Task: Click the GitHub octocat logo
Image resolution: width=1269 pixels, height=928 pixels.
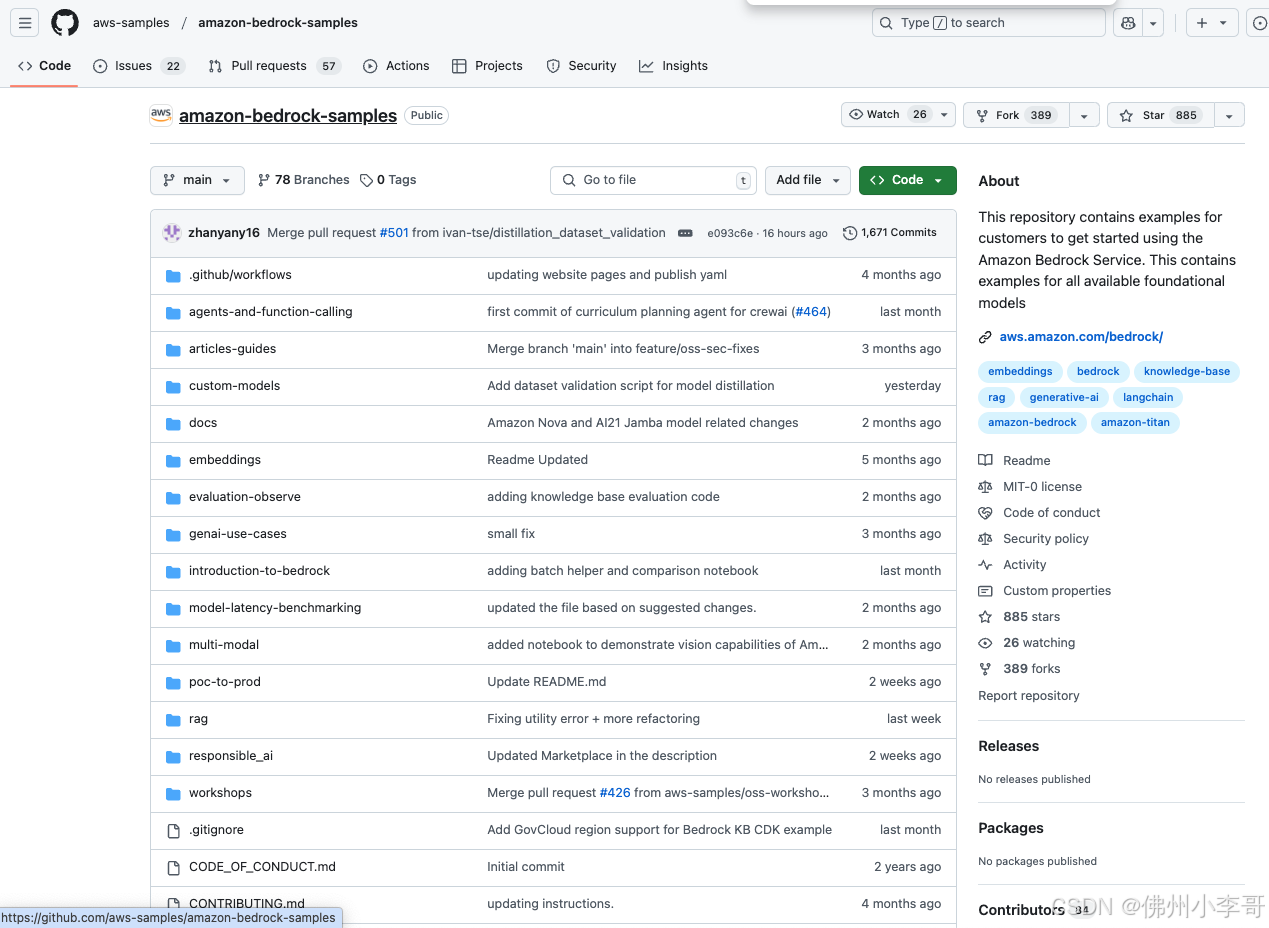Action: point(65,22)
